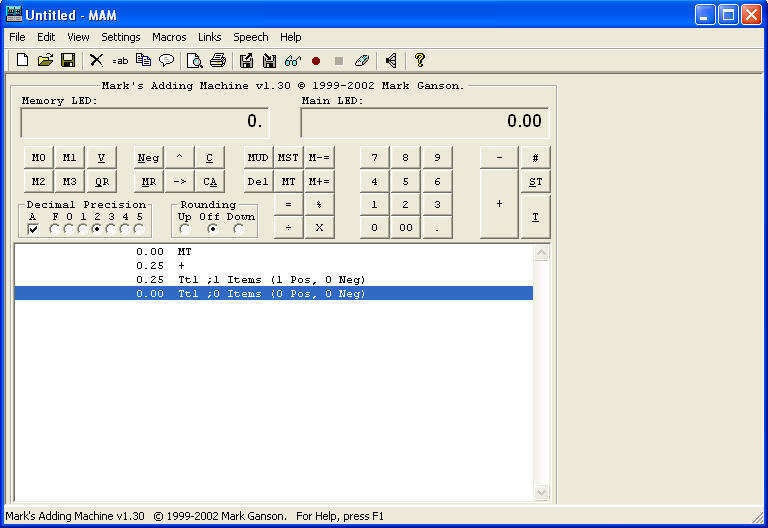Click the yellow question mark help icon
Screen dimensions: 768x528
point(419,60)
